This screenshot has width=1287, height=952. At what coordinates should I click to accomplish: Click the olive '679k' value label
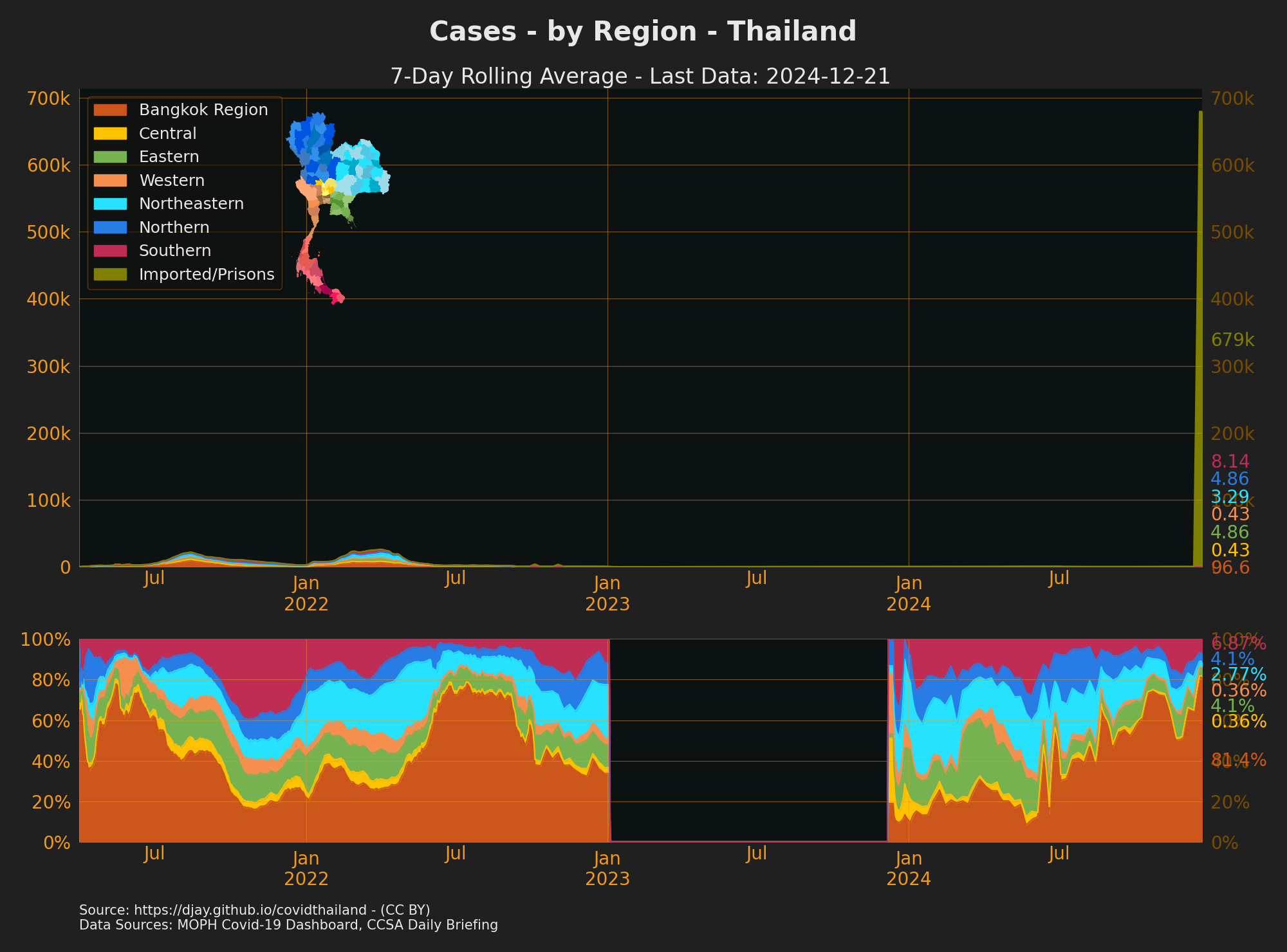click(x=1233, y=340)
